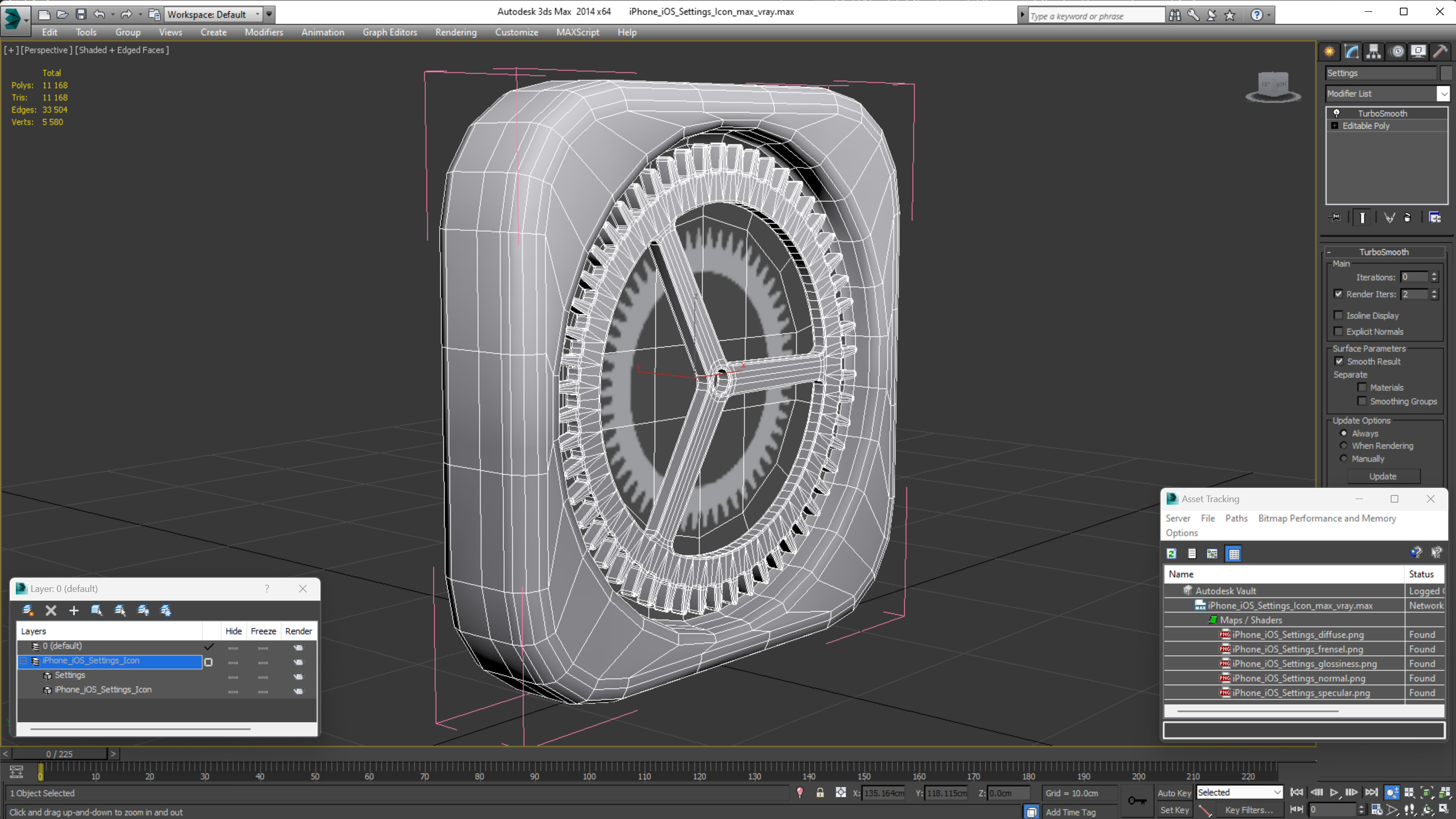
Task: Open the MAXScript menu
Action: [x=577, y=32]
